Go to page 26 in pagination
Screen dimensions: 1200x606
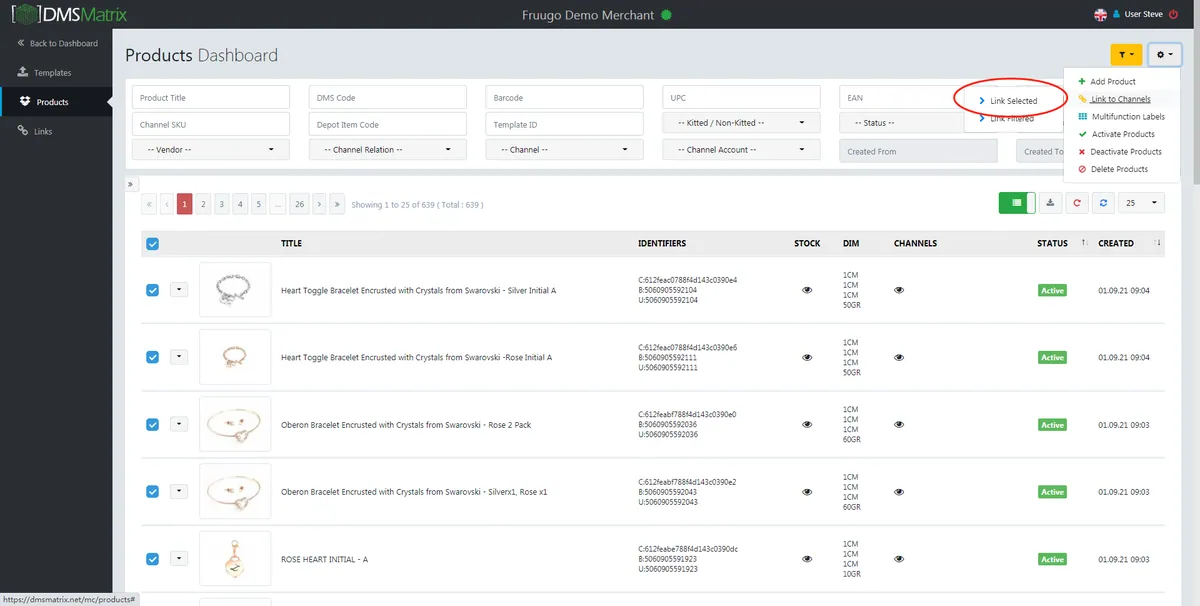(x=299, y=204)
